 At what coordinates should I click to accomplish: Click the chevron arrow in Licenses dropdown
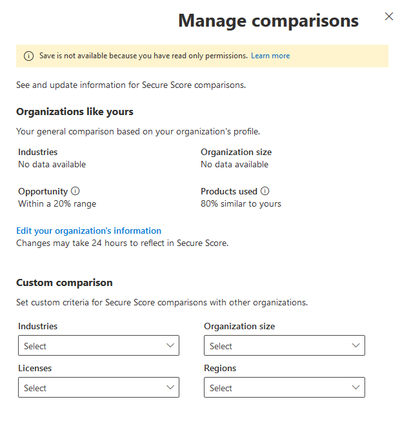170,387
